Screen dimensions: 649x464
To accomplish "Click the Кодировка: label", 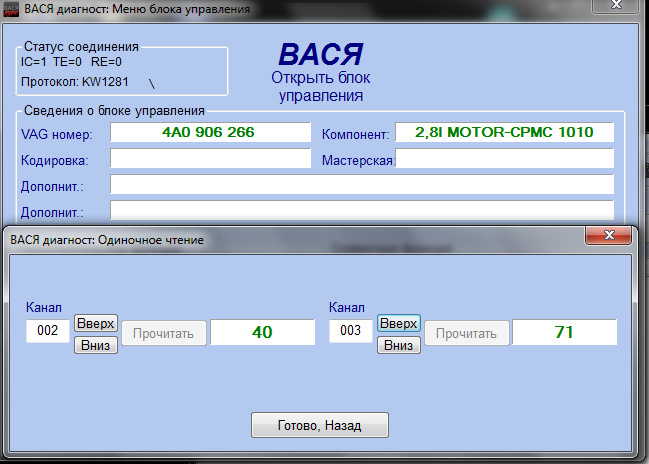I will coord(55,161).
